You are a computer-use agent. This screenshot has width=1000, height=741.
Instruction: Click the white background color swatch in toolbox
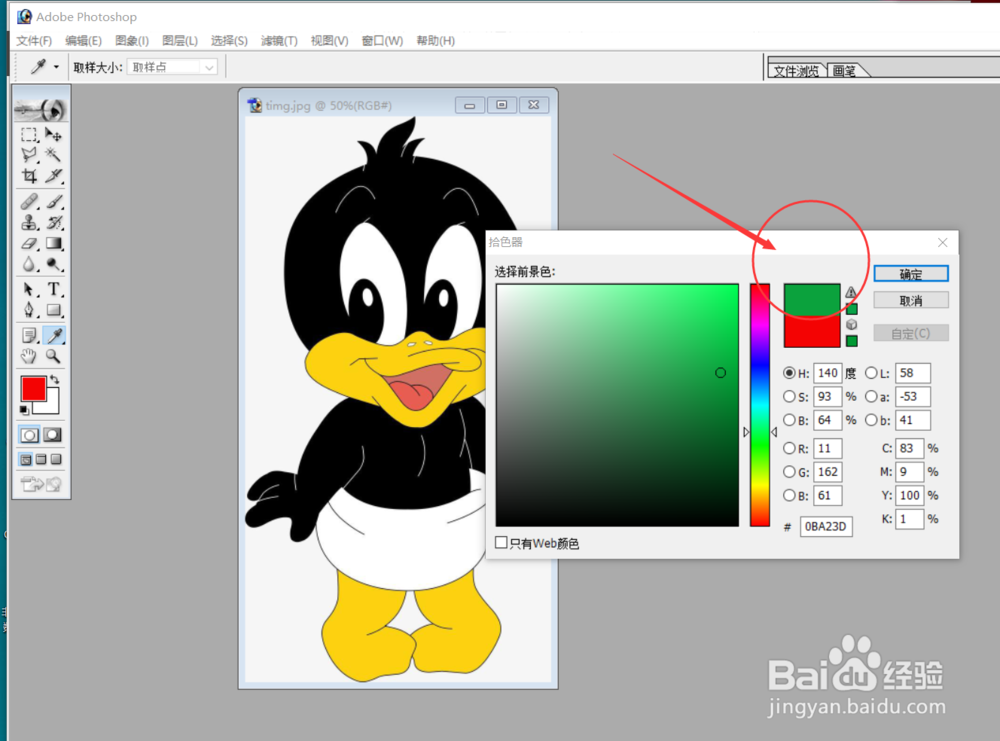(51, 406)
